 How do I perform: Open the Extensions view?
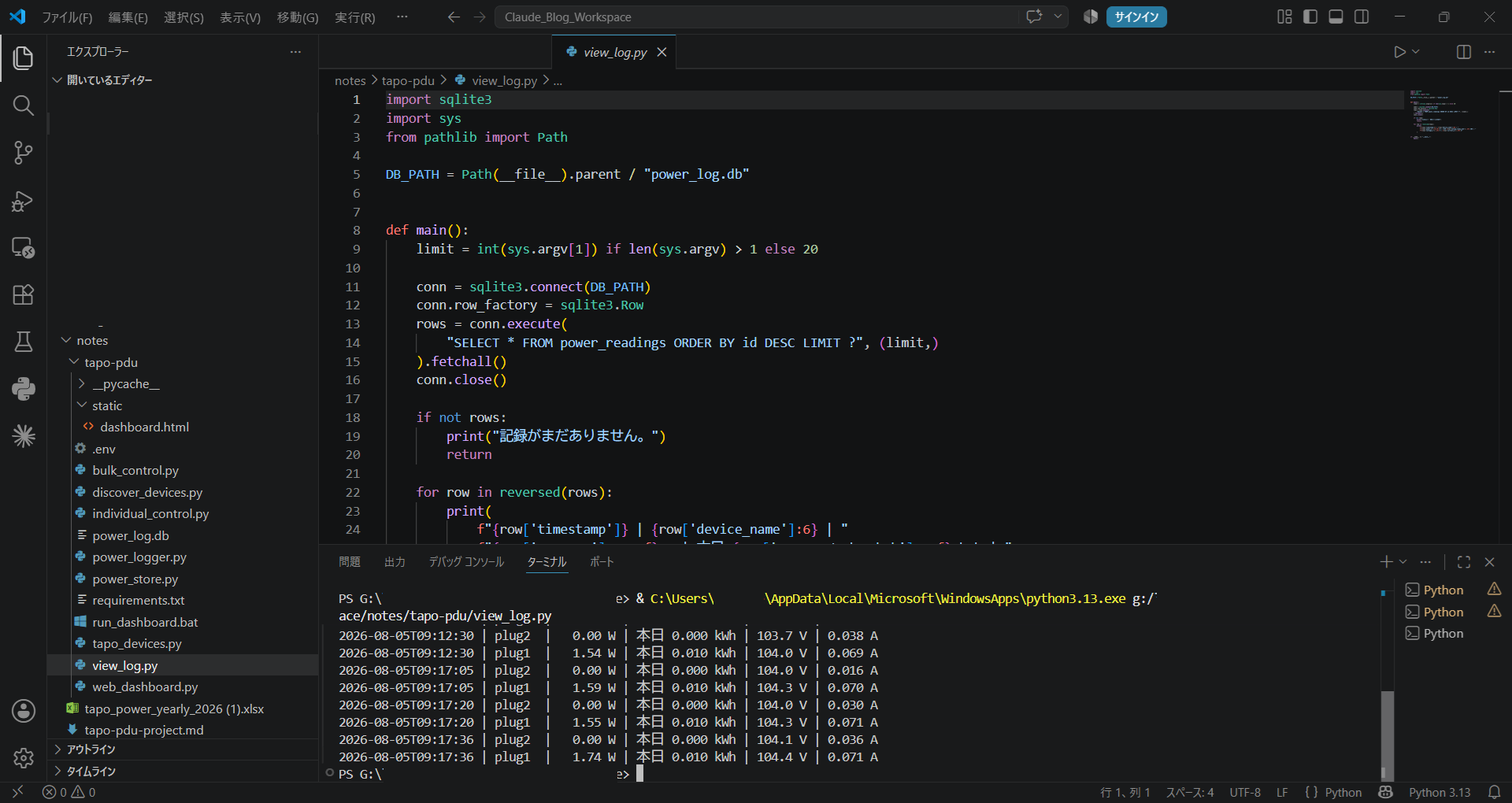click(24, 294)
